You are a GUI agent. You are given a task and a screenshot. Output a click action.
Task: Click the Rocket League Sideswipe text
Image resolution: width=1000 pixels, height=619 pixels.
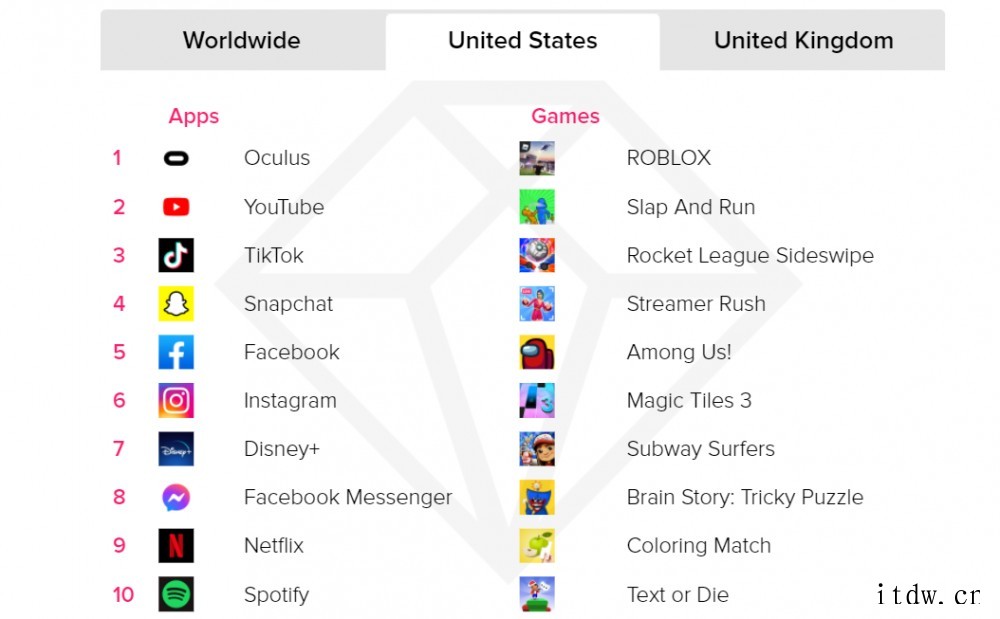pyautogui.click(x=750, y=256)
